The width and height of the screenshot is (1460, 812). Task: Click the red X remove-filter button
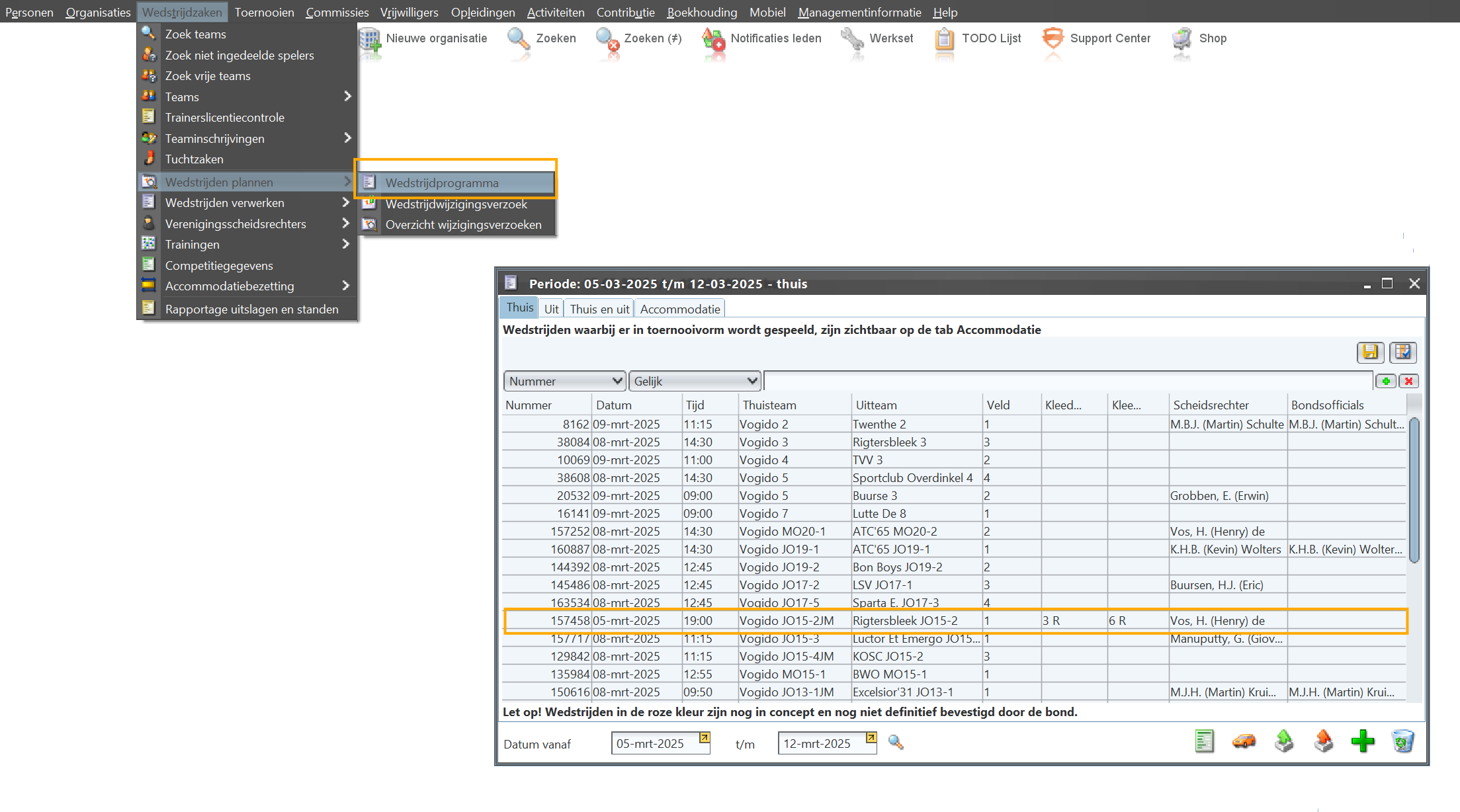[1409, 382]
